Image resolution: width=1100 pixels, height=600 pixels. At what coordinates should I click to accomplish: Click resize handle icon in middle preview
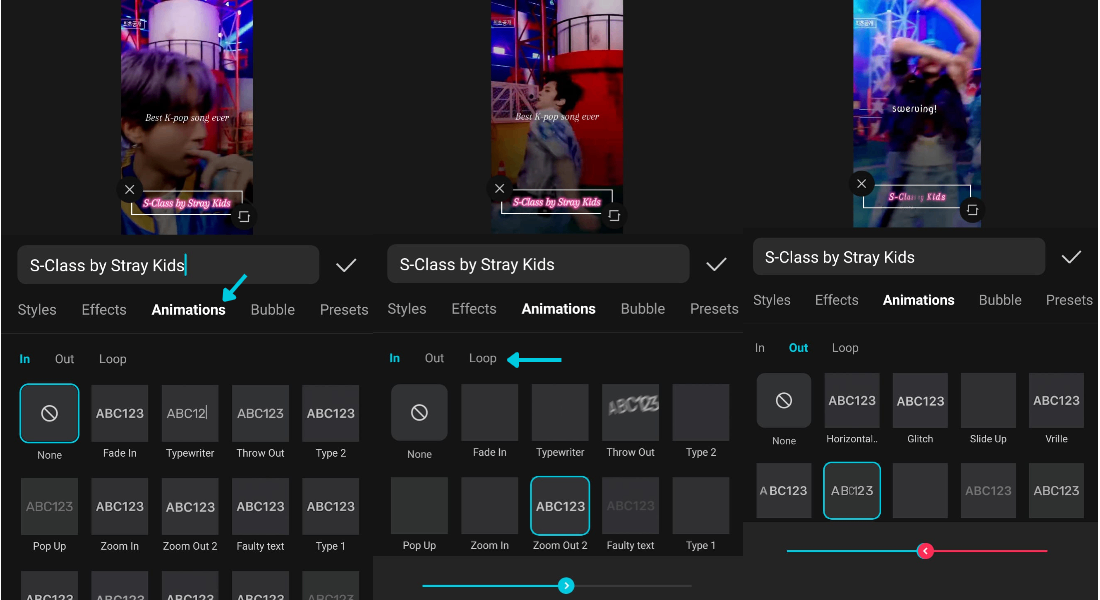tap(614, 215)
